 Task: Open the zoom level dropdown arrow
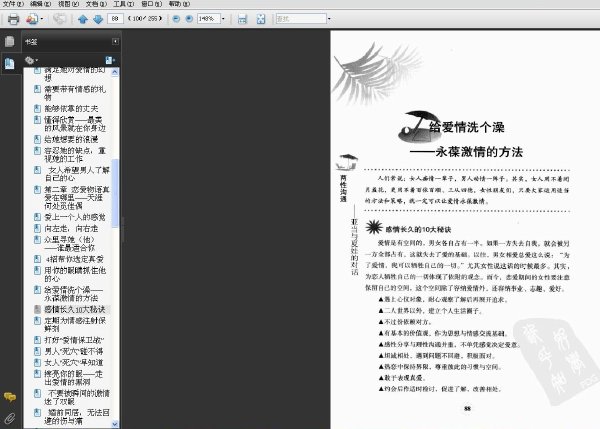click(x=223, y=18)
